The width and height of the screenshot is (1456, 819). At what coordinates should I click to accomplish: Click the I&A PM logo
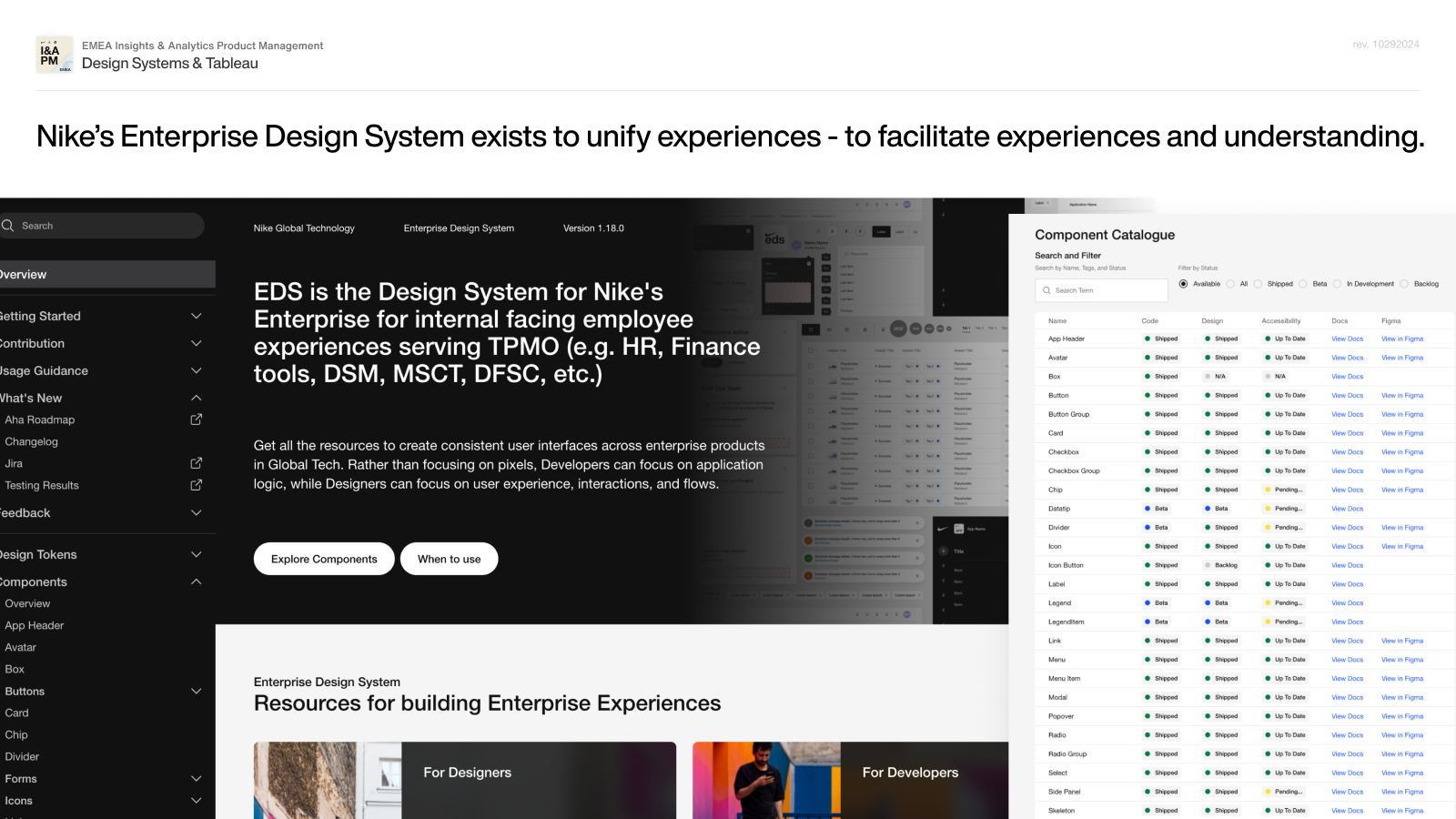pos(55,55)
